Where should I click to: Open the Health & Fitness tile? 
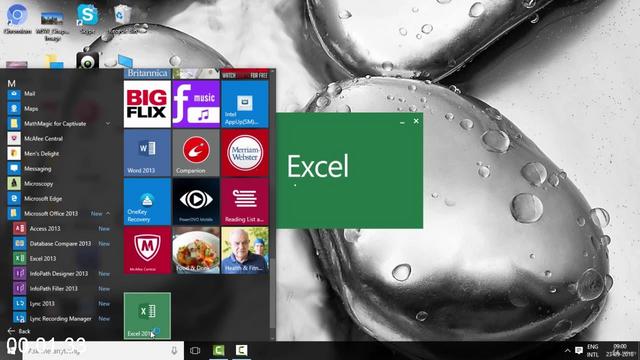tap(245, 250)
